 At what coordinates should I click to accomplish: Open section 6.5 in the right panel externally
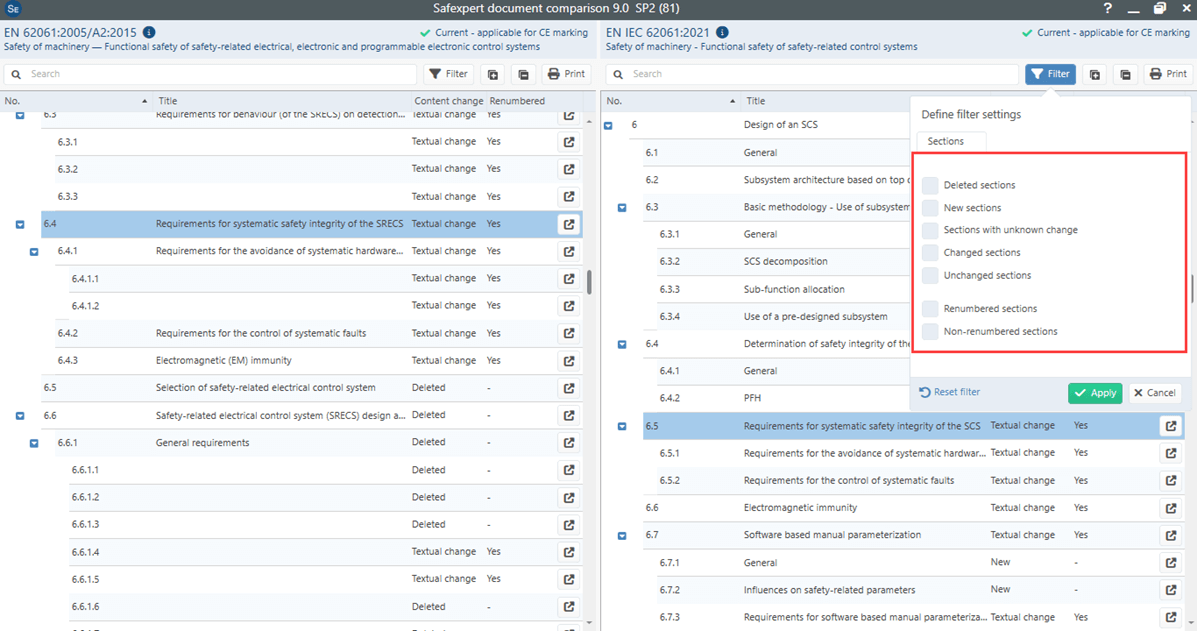pyautogui.click(x=1171, y=425)
